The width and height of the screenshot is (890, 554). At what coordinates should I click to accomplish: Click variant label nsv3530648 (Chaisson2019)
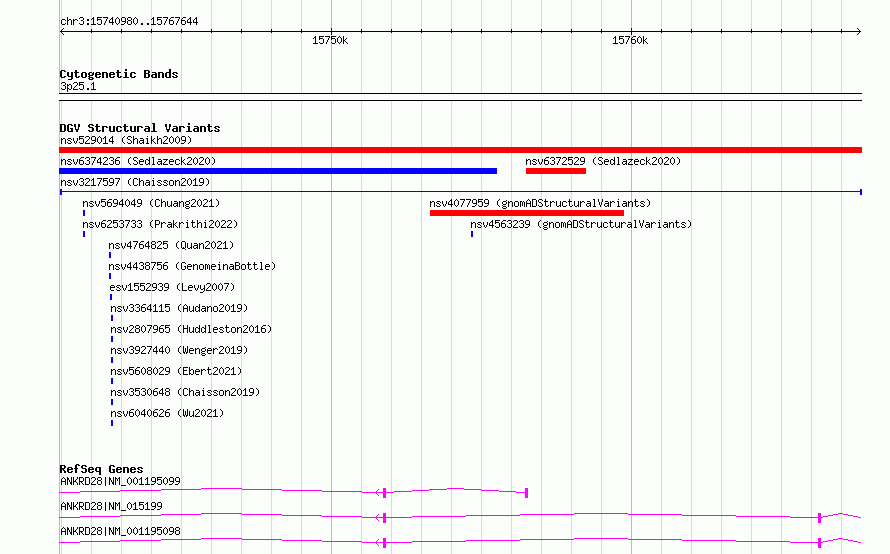185,392
